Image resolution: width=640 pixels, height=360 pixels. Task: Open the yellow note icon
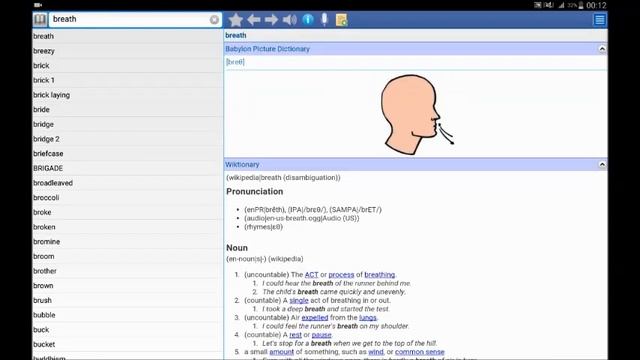[x=342, y=20]
